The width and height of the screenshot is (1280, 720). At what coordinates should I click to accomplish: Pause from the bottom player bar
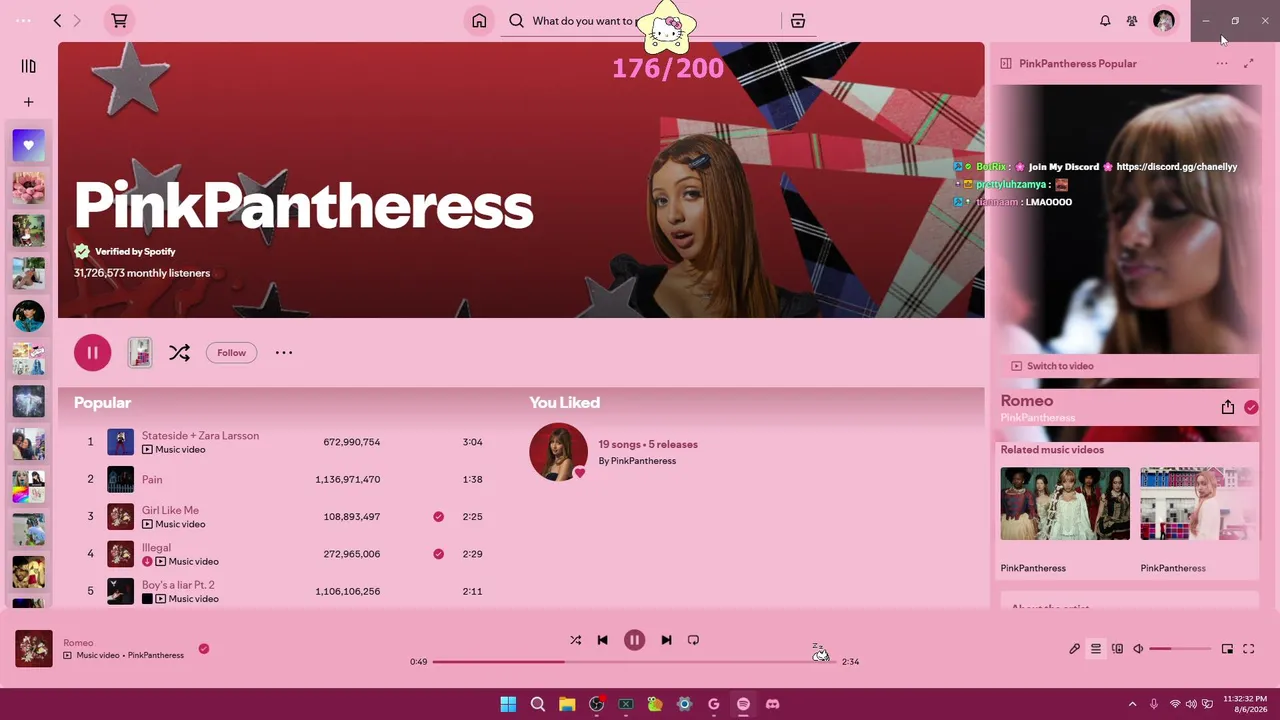pyautogui.click(x=634, y=640)
